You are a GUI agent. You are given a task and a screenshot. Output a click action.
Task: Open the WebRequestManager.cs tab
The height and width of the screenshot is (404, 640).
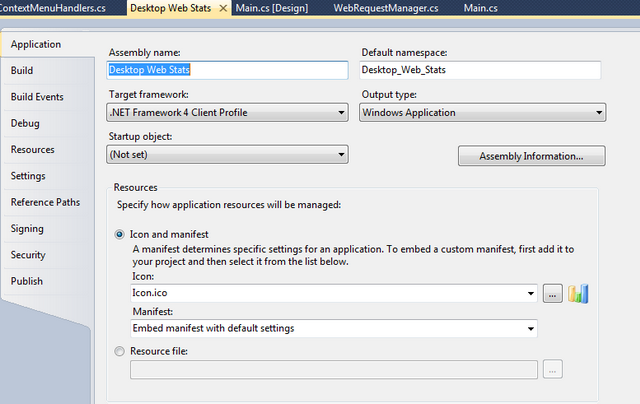386,8
